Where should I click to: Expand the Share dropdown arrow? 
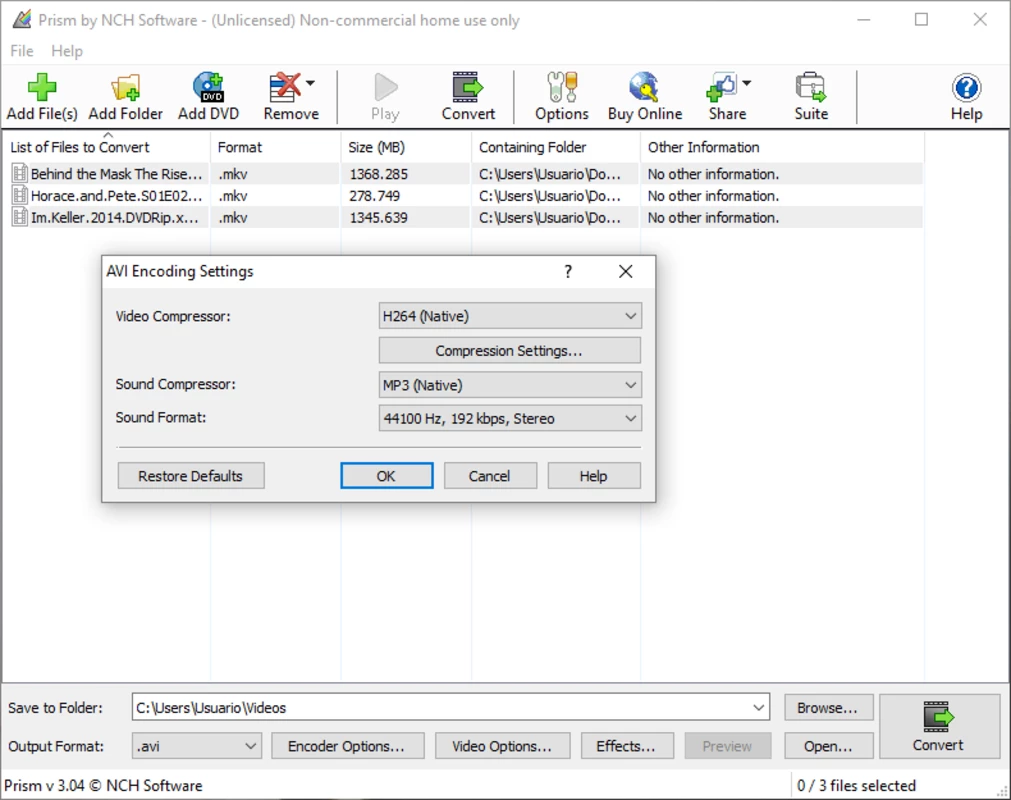(x=747, y=83)
